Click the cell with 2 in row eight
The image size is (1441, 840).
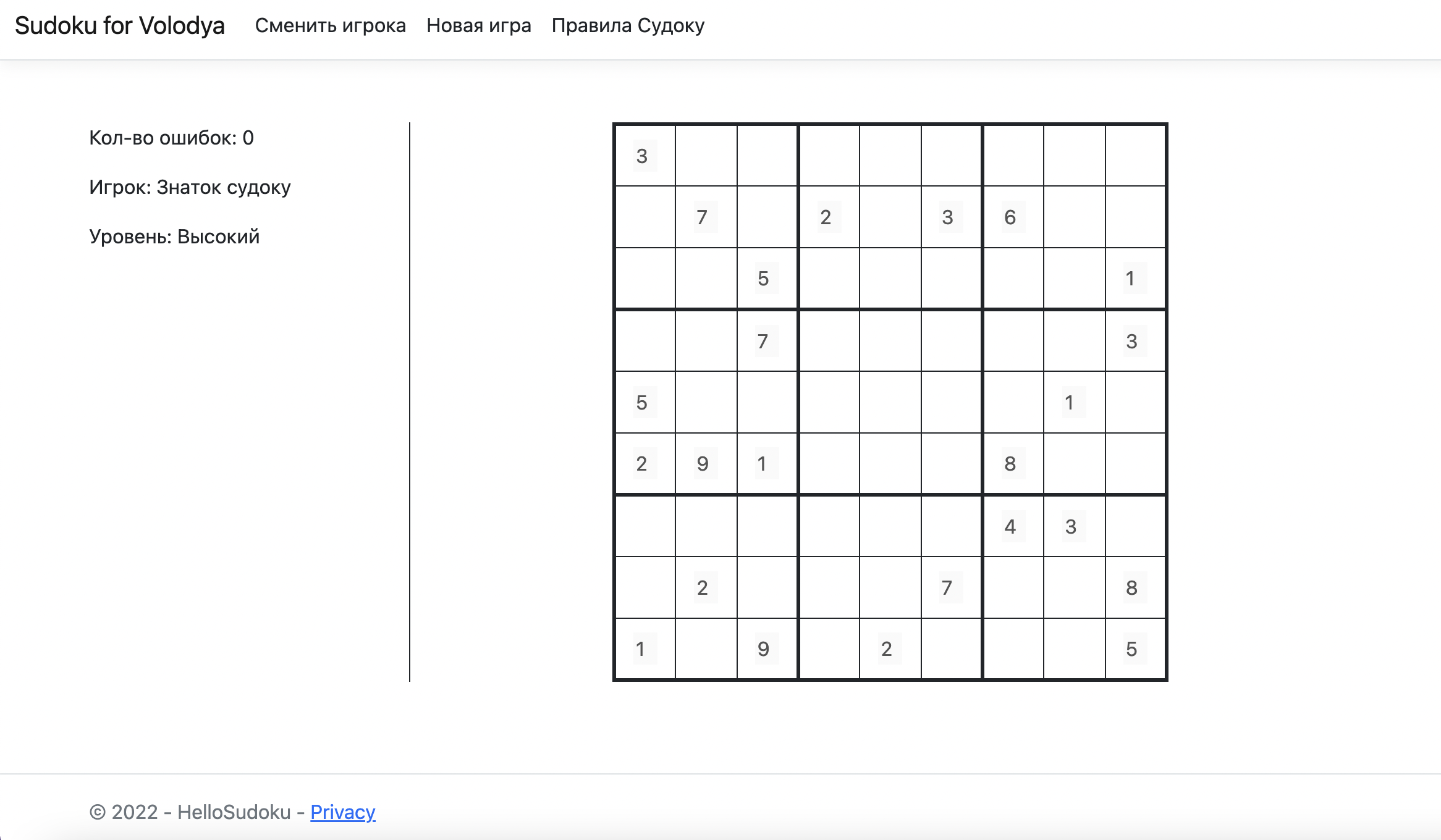tap(704, 588)
